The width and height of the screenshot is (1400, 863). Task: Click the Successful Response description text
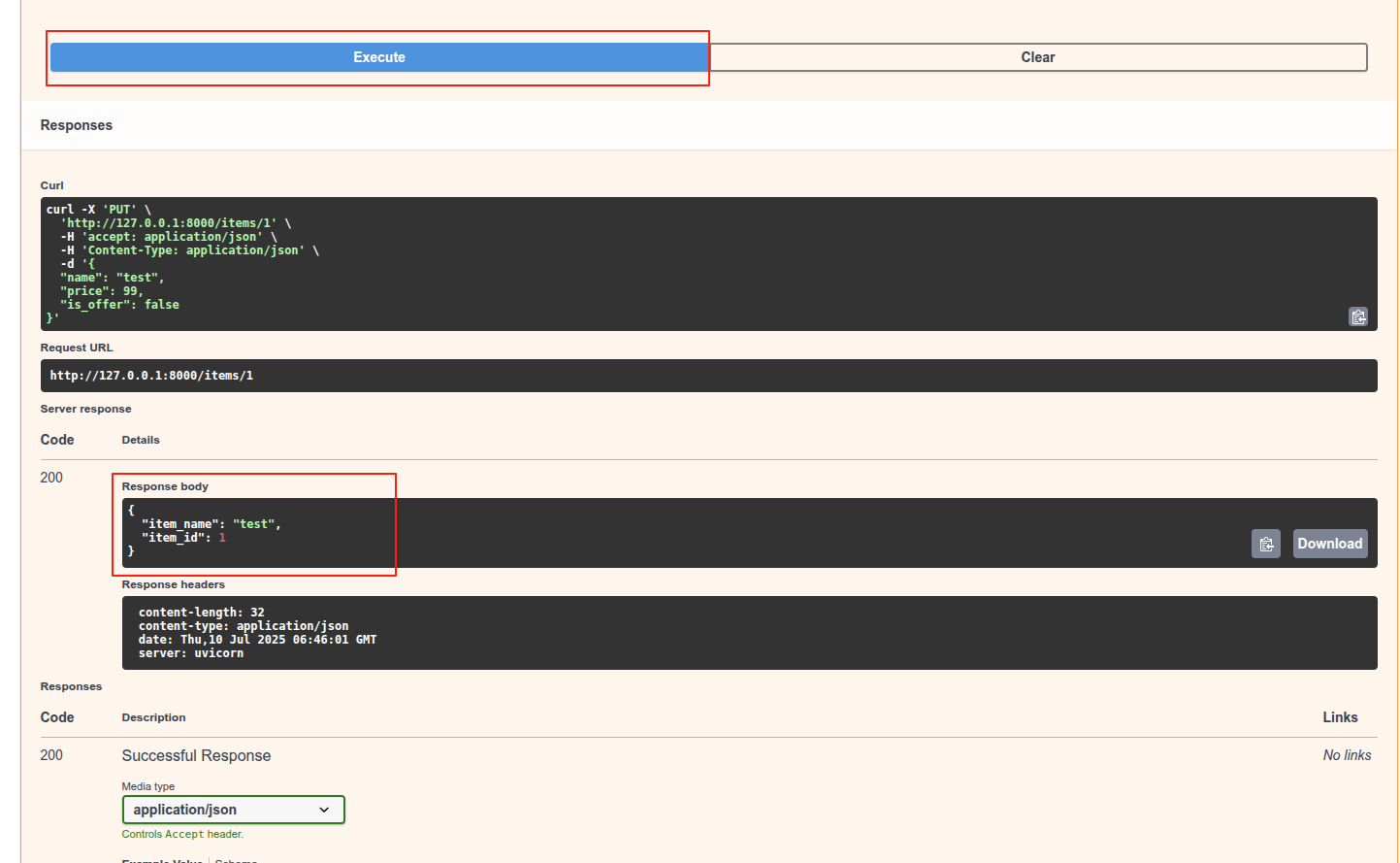click(x=196, y=755)
